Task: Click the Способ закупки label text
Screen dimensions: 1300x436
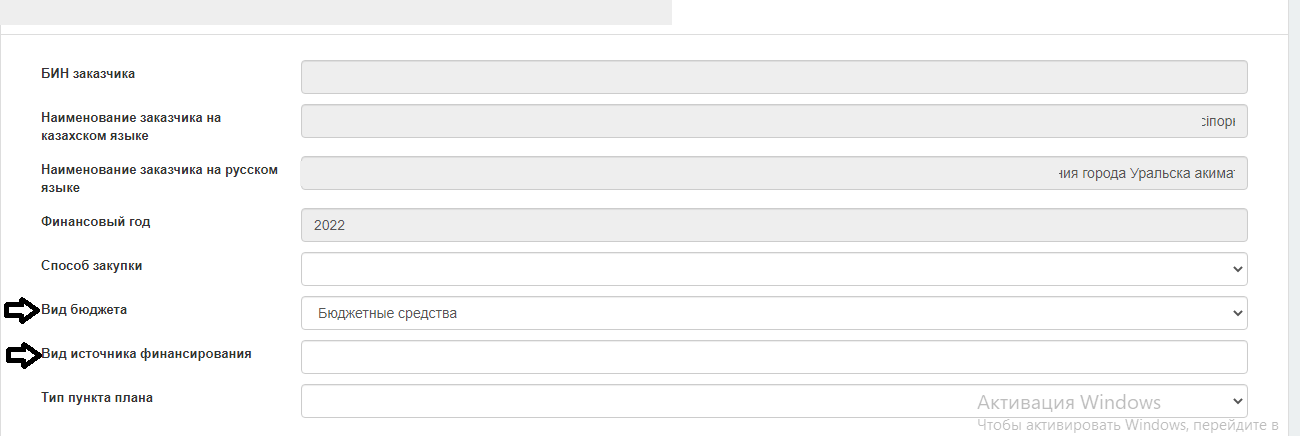Action: pyautogui.click(x=91, y=265)
